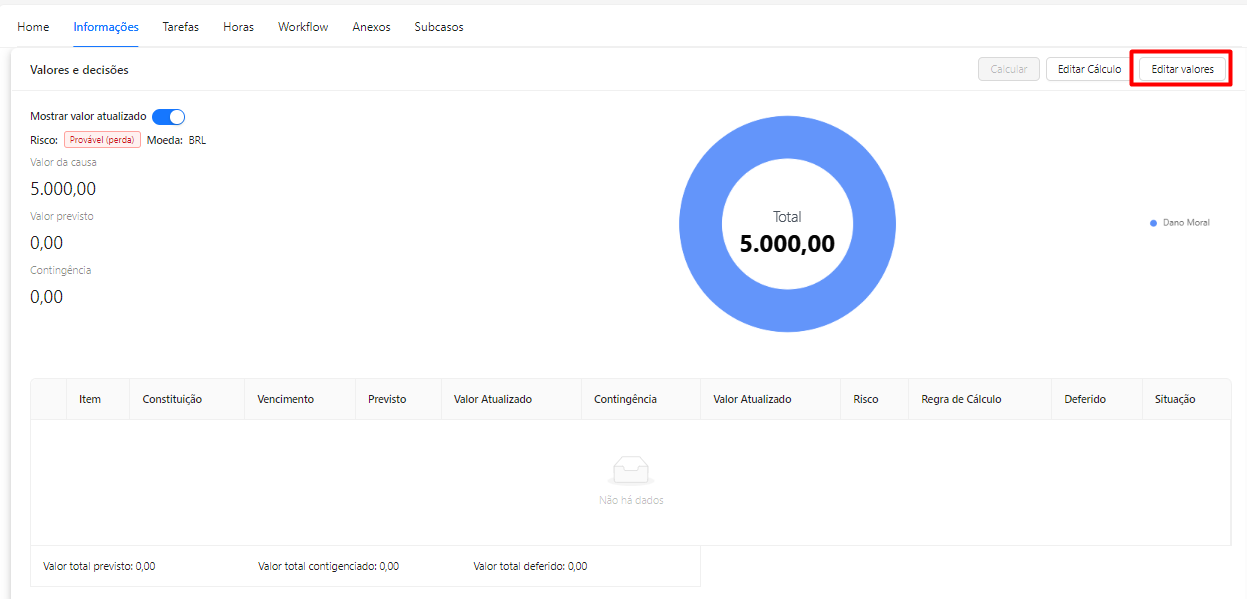Open the Workflow tab
Viewport: 1247px width, 599px height.
(303, 27)
